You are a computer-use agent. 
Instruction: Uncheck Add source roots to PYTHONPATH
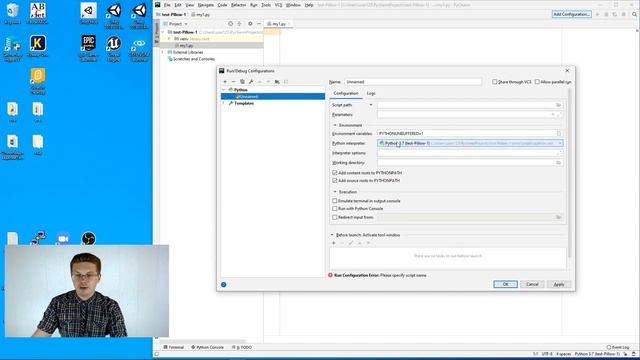pyautogui.click(x=335, y=180)
